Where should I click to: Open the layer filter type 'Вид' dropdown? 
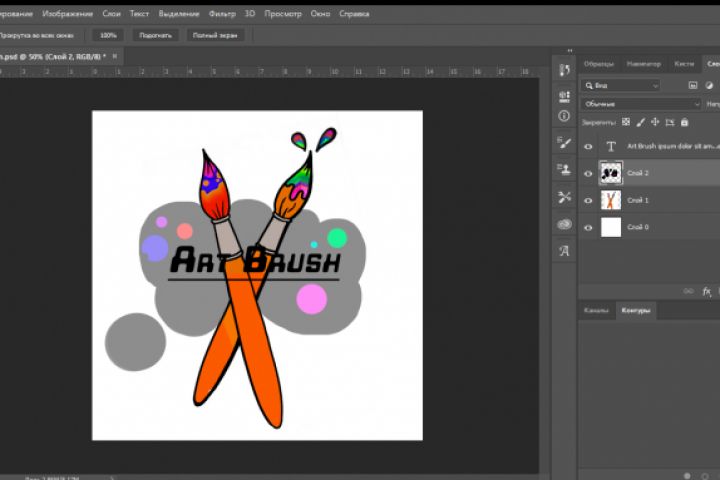coord(621,86)
